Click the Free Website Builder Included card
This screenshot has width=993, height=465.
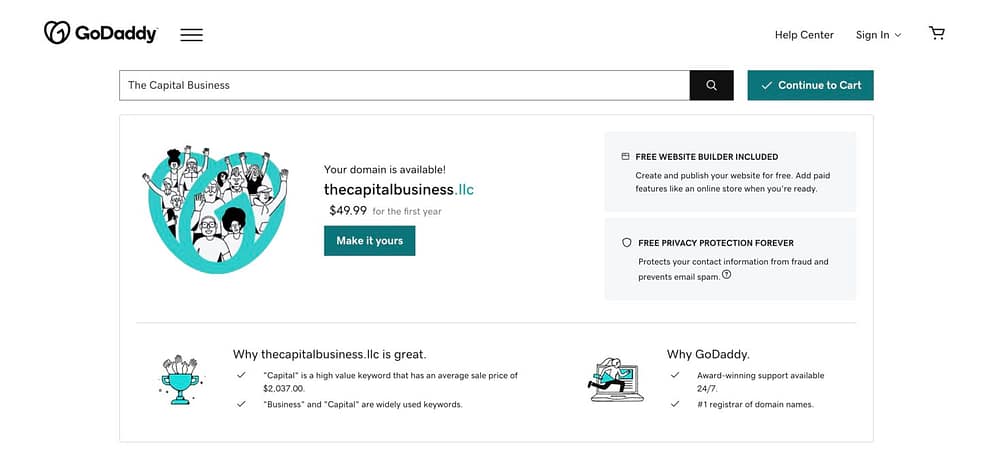tap(730, 172)
